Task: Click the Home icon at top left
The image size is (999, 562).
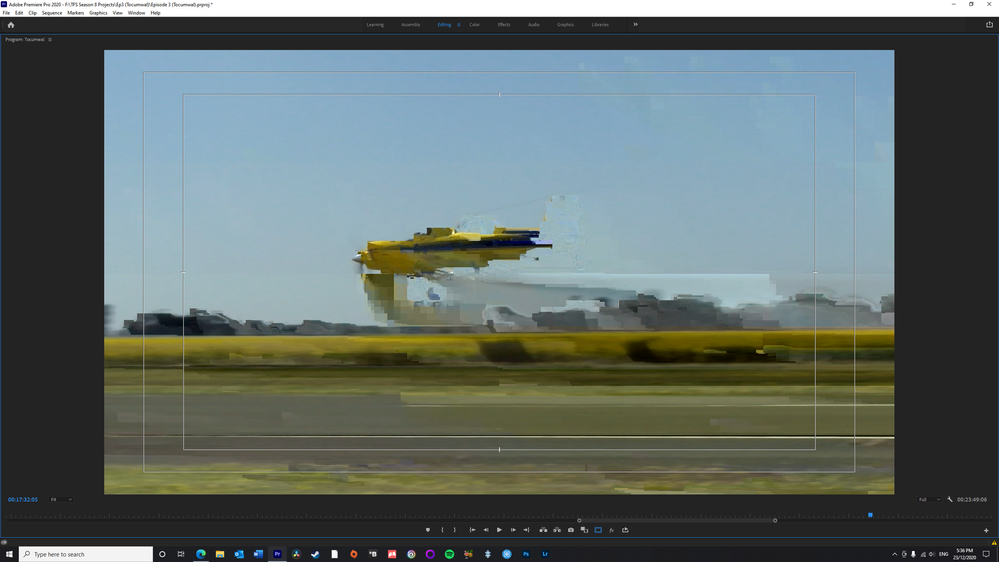Action: [x=11, y=25]
